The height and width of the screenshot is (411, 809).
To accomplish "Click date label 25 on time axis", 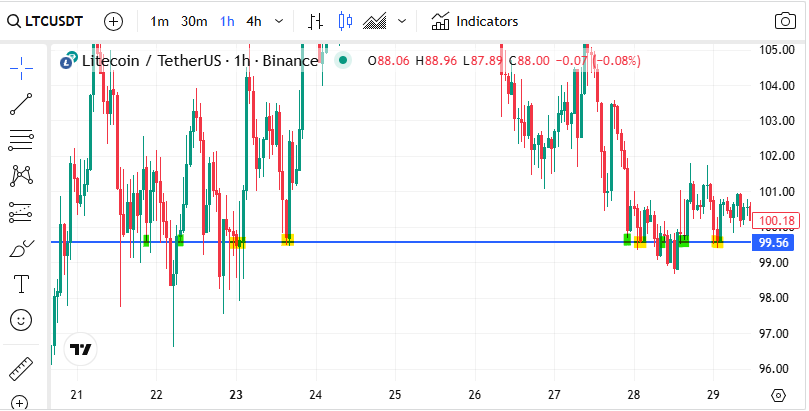I will pyautogui.click(x=395, y=395).
